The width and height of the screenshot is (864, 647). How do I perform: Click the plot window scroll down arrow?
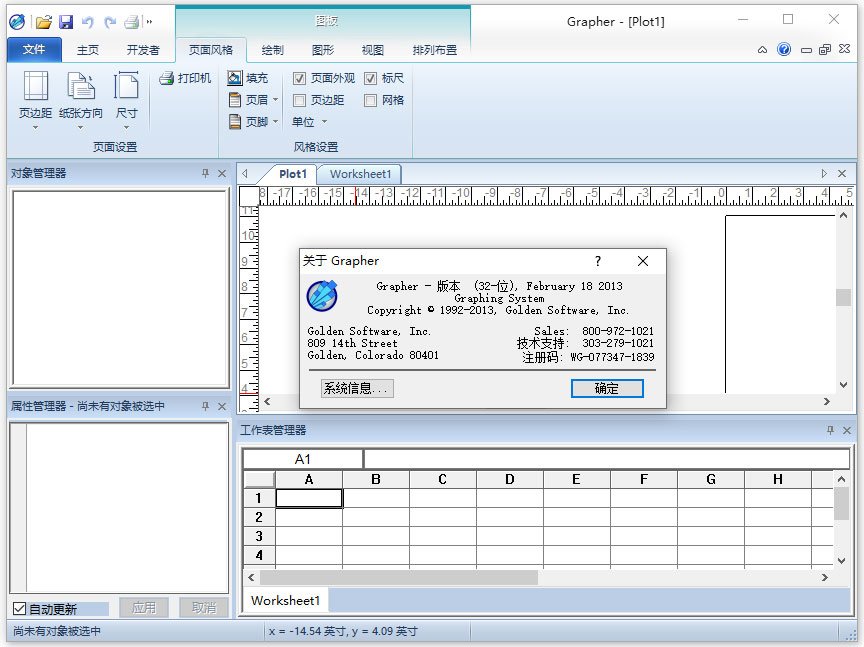pyautogui.click(x=843, y=385)
